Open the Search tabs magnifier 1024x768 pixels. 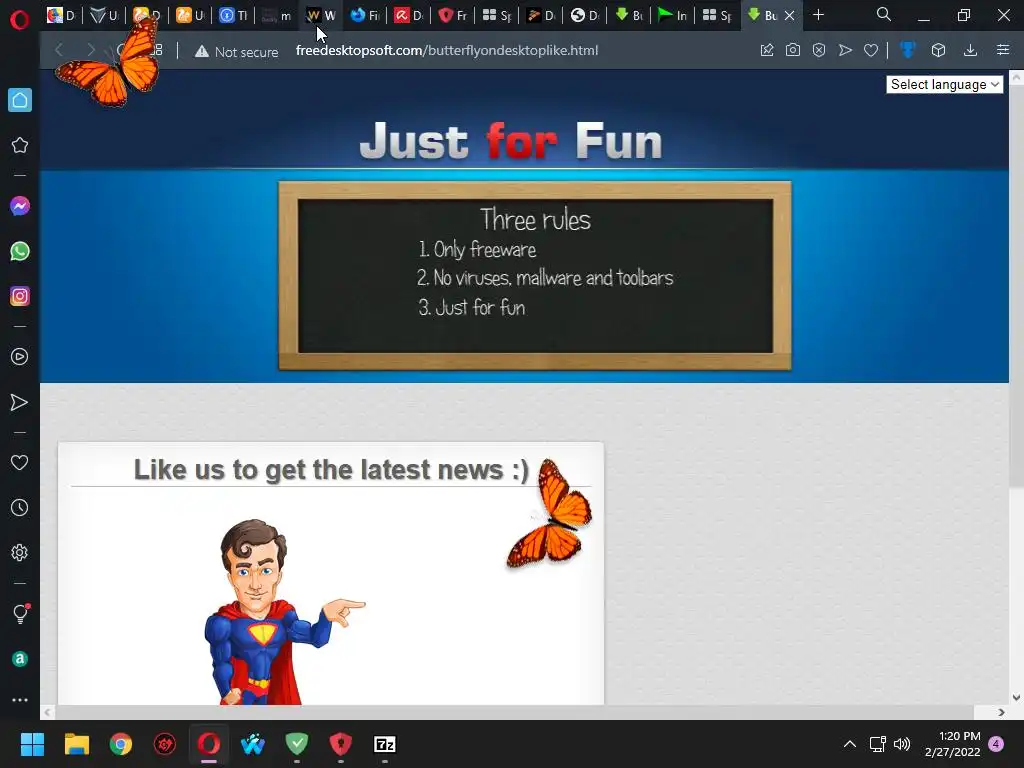[884, 14]
